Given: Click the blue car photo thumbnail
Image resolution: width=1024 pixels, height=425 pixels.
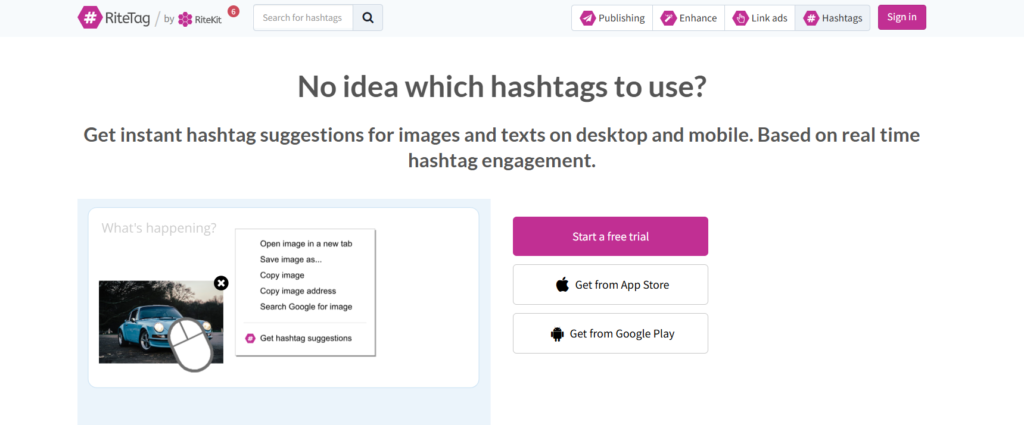Looking at the screenshot, I should point(161,322).
